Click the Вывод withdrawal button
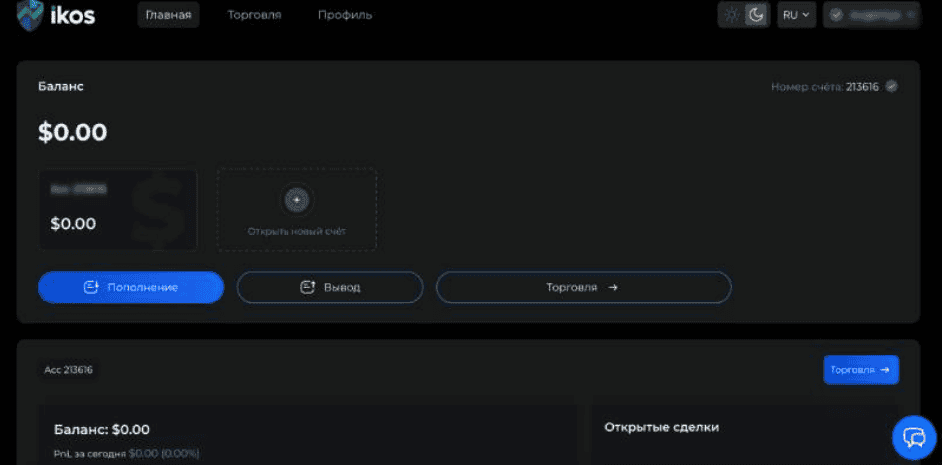Screen dimensions: 942x465 [x=329, y=287]
